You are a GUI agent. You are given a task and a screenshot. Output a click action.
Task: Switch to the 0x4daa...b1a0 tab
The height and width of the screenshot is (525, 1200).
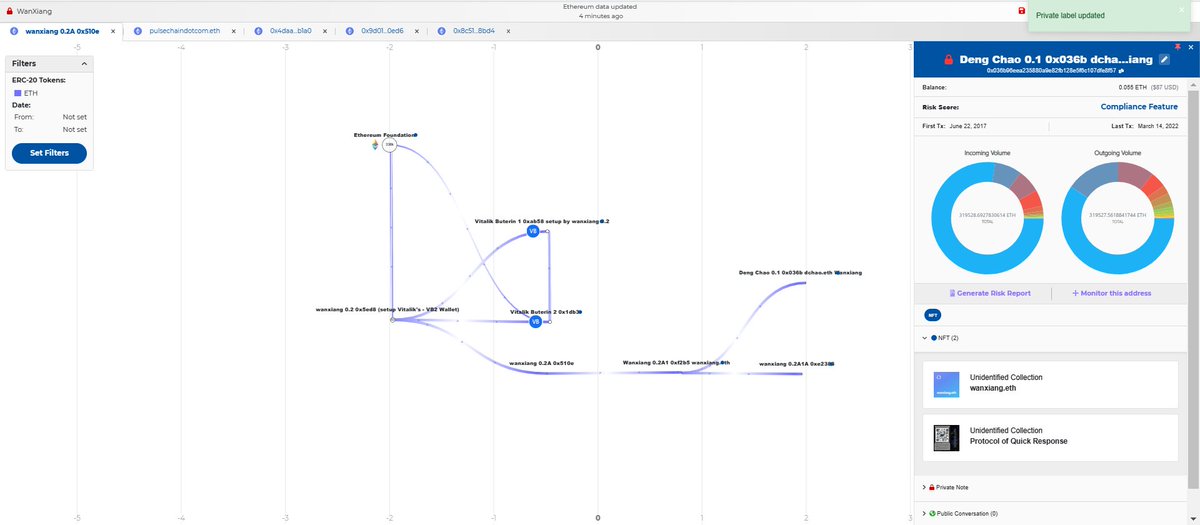pos(290,31)
